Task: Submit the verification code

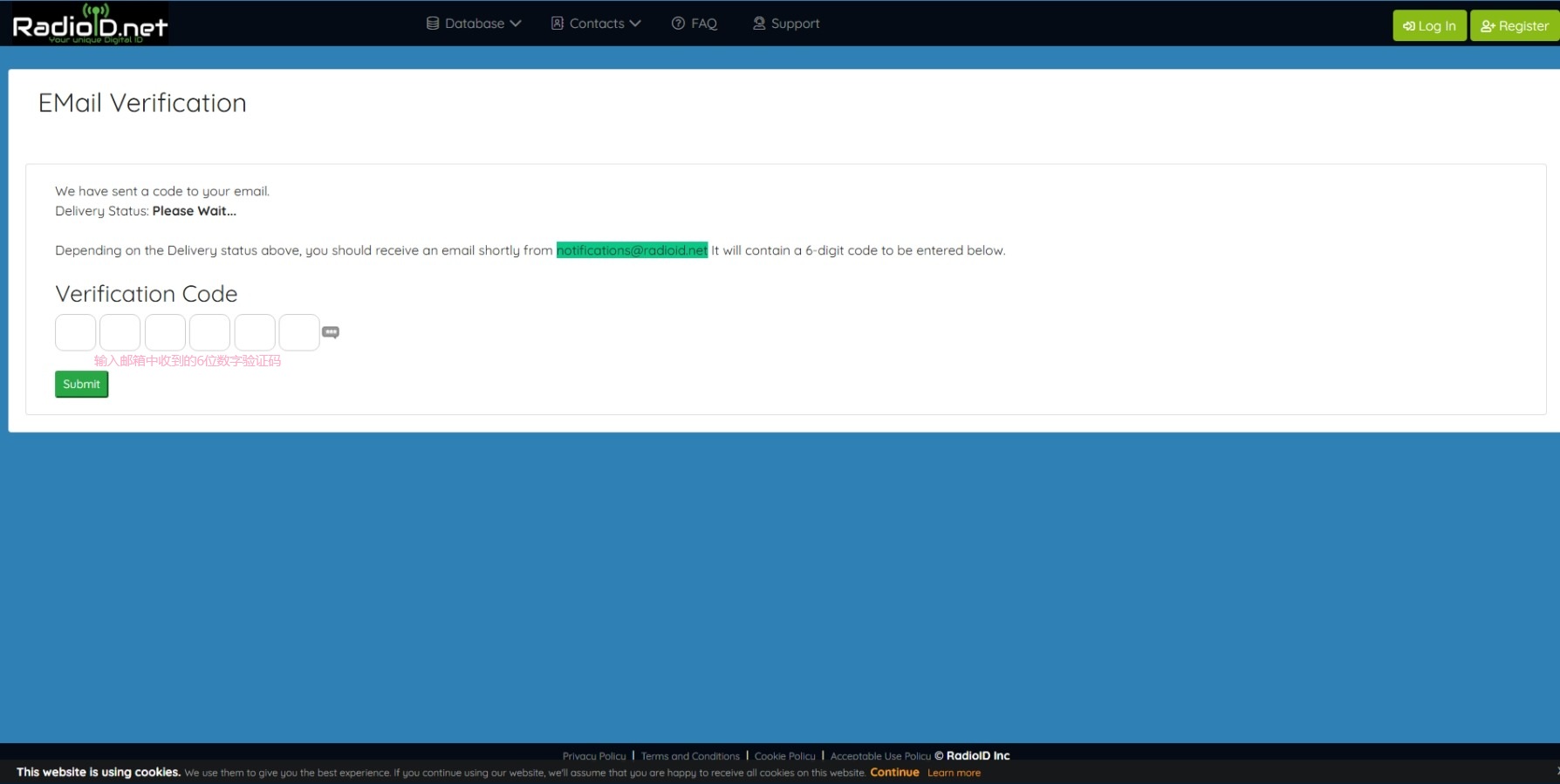Action: 81,385
